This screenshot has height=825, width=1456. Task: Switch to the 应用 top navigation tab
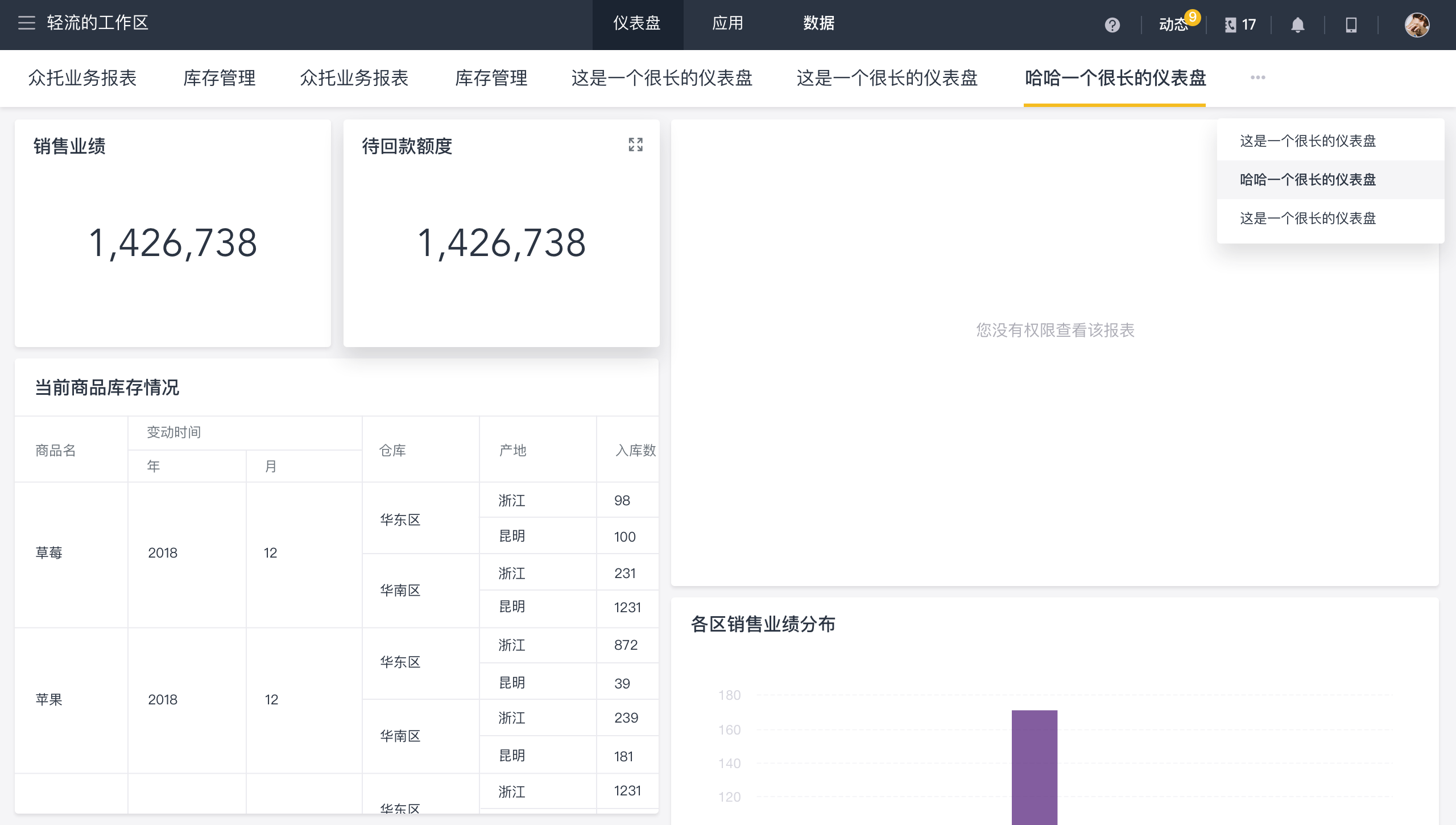pyautogui.click(x=727, y=23)
